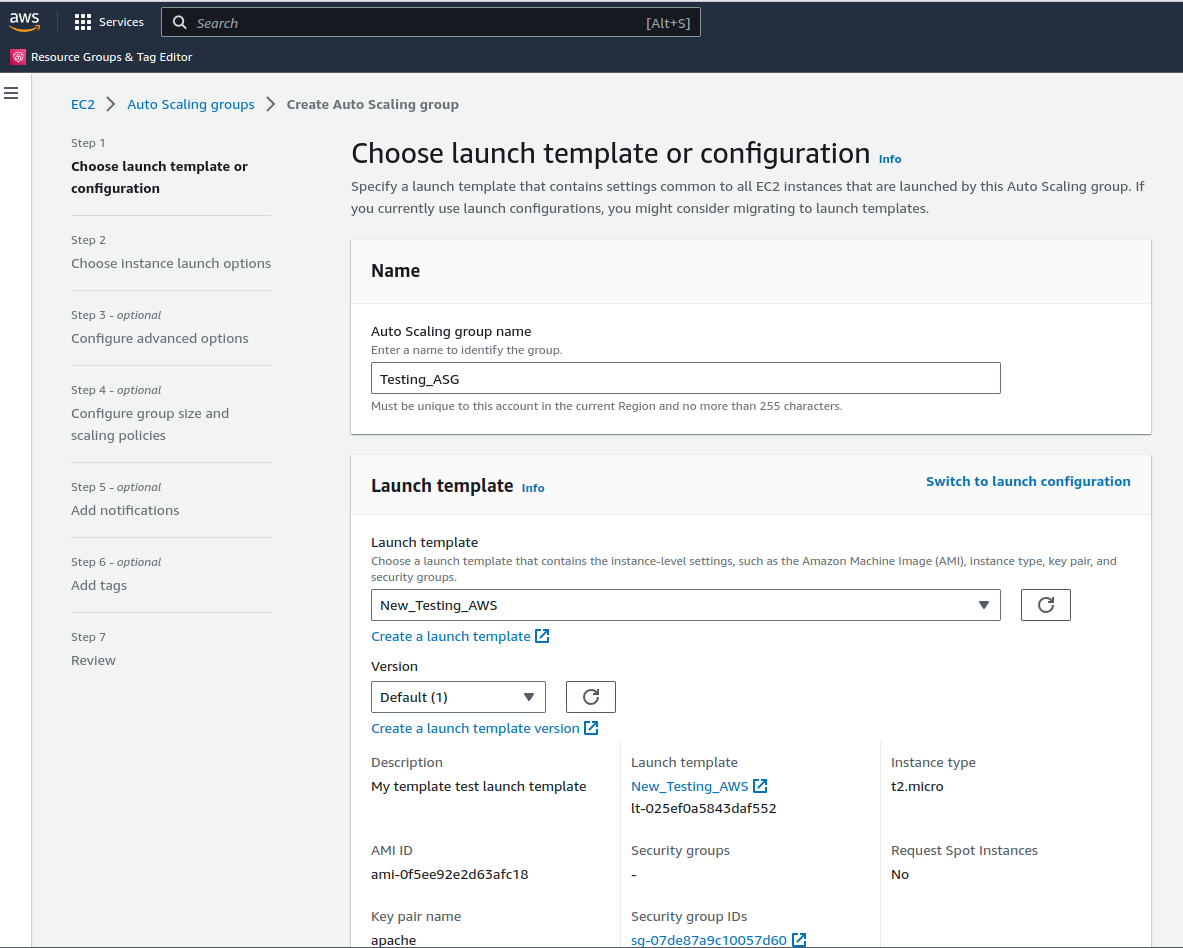This screenshot has width=1183, height=948.
Task: Open New_Testing_AWS template details link
Action: click(x=690, y=786)
